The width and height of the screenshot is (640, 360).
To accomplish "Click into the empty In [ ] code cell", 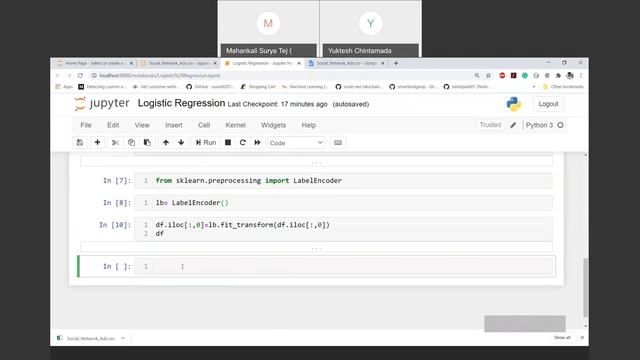I will coord(344,267).
